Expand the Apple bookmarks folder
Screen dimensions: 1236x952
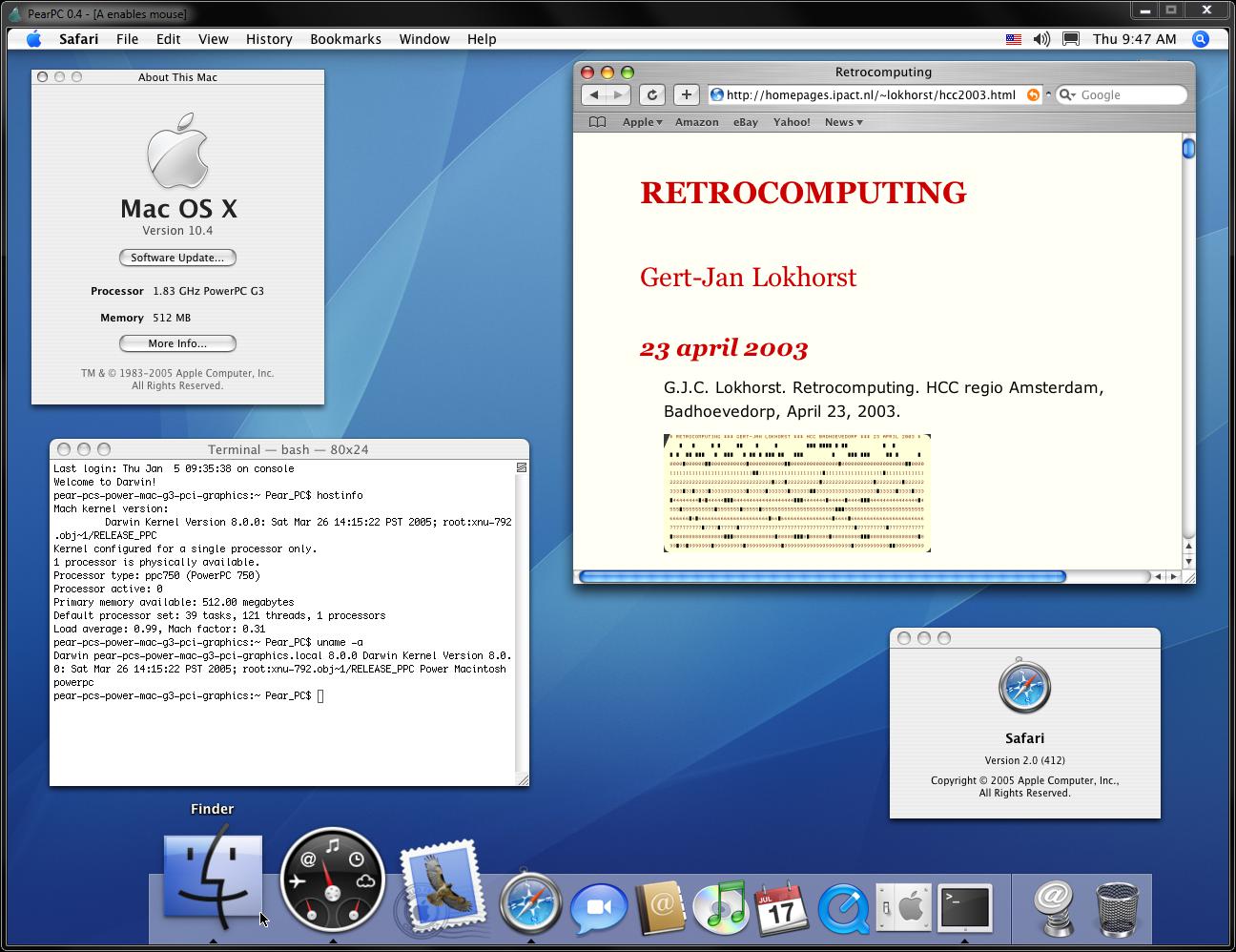point(642,122)
